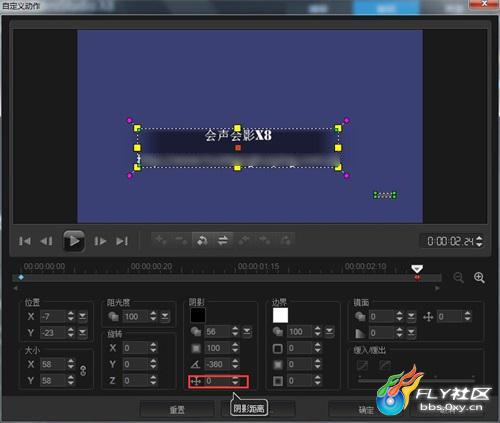Click the timeline right scroll arrow
Viewport: 500px width, 423px height.
point(437,288)
